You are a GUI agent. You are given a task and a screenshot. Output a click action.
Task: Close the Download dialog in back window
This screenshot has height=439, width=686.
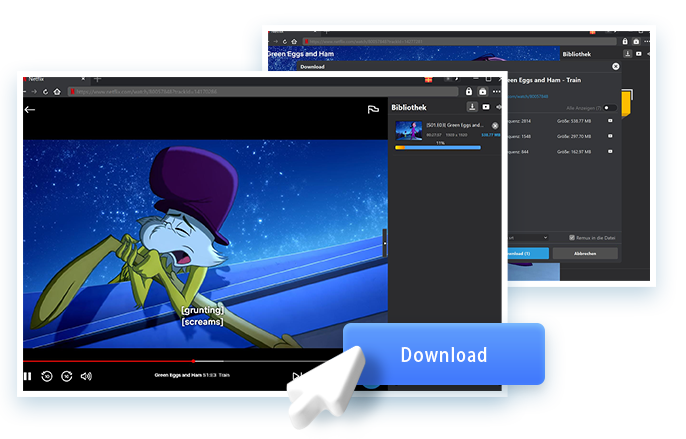(616, 67)
